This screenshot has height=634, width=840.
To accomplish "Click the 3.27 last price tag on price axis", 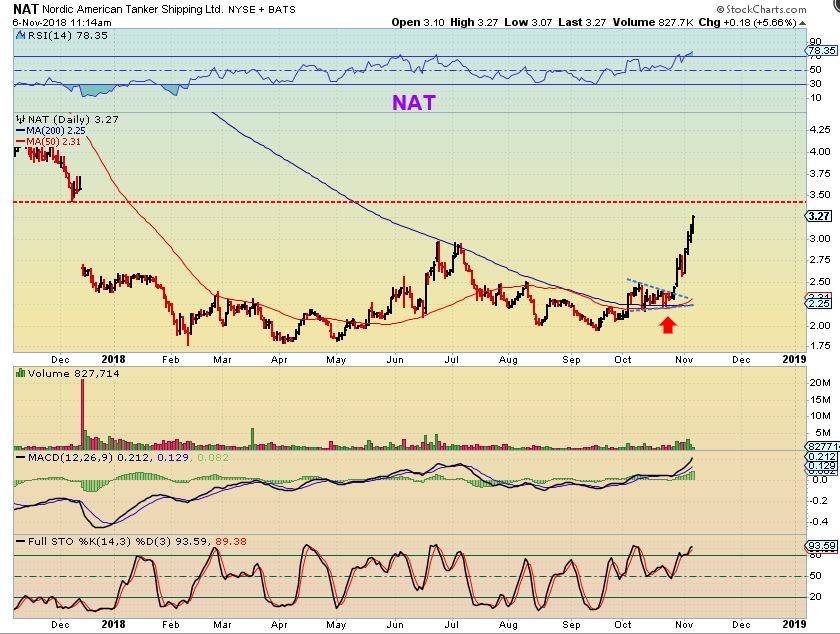I will [x=819, y=216].
